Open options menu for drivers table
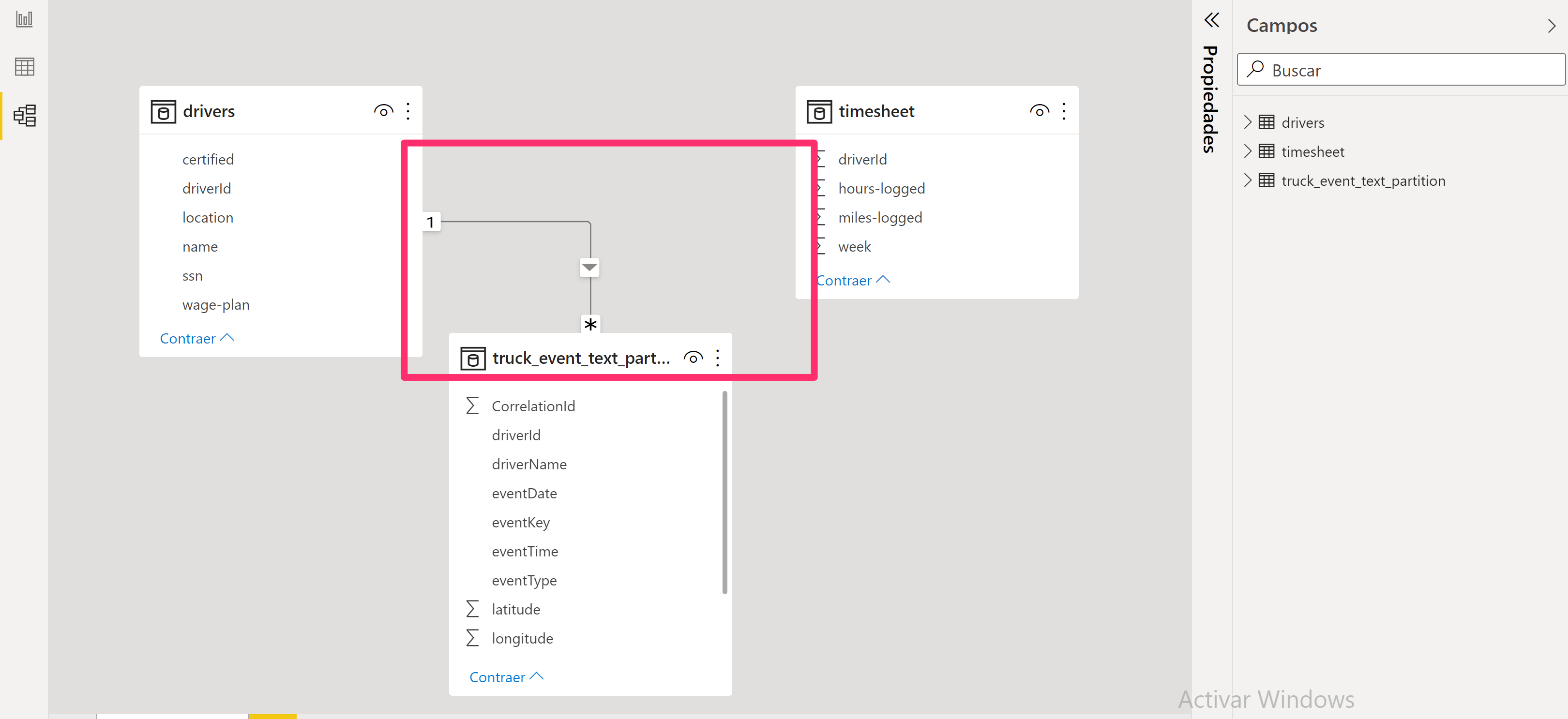 click(x=407, y=111)
